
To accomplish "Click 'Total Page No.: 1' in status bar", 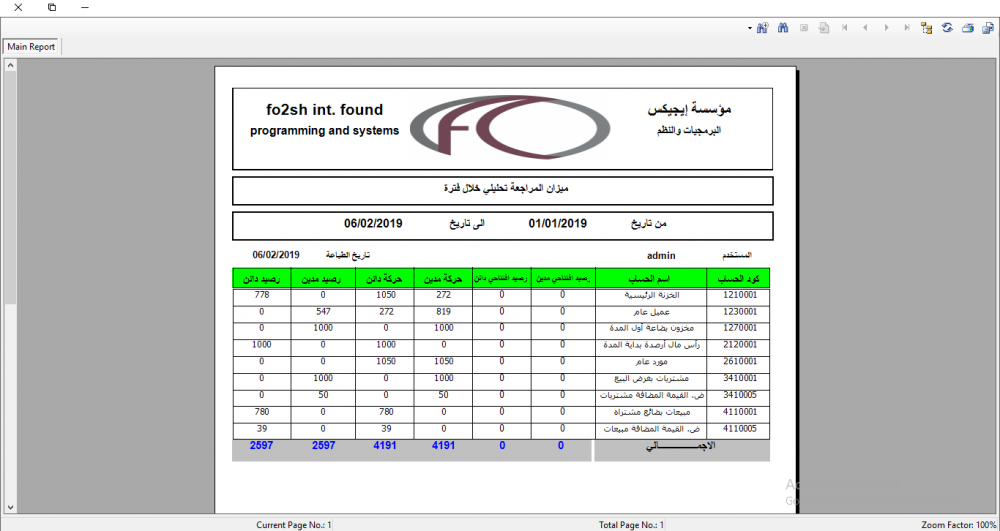I will pos(631,525).
